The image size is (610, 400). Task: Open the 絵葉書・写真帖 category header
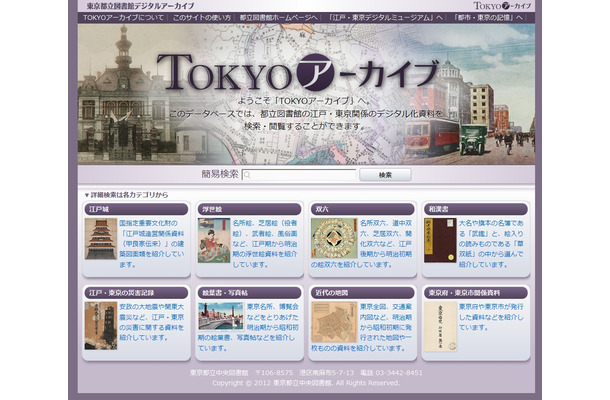click(x=249, y=293)
